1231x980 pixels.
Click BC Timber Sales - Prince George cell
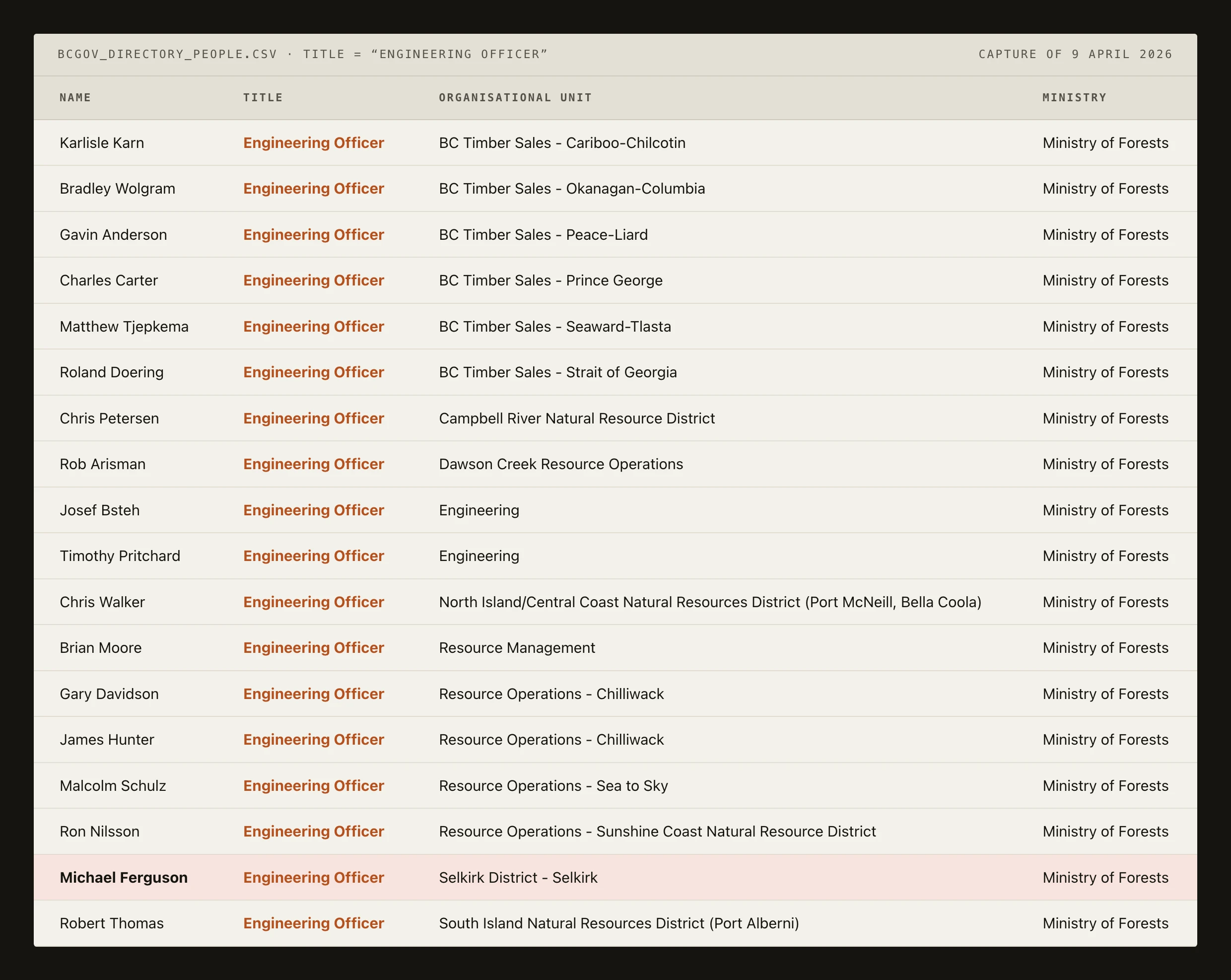point(550,280)
